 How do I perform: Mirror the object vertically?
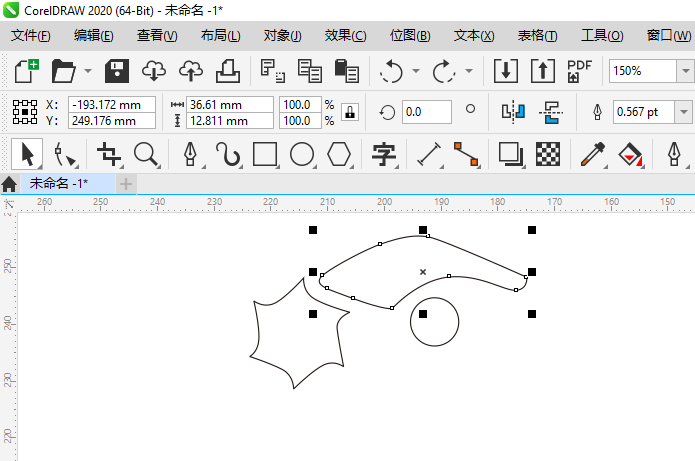[551, 112]
